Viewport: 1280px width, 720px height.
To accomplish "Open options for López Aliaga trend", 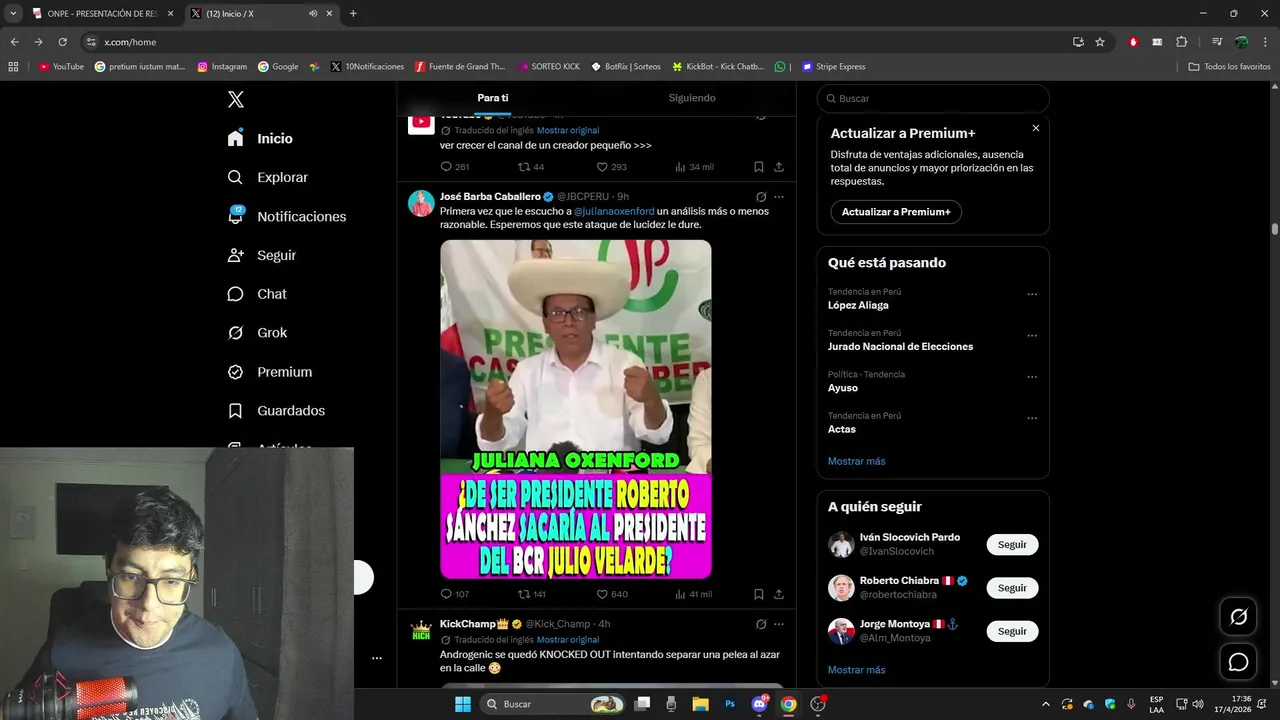I will point(1032,294).
